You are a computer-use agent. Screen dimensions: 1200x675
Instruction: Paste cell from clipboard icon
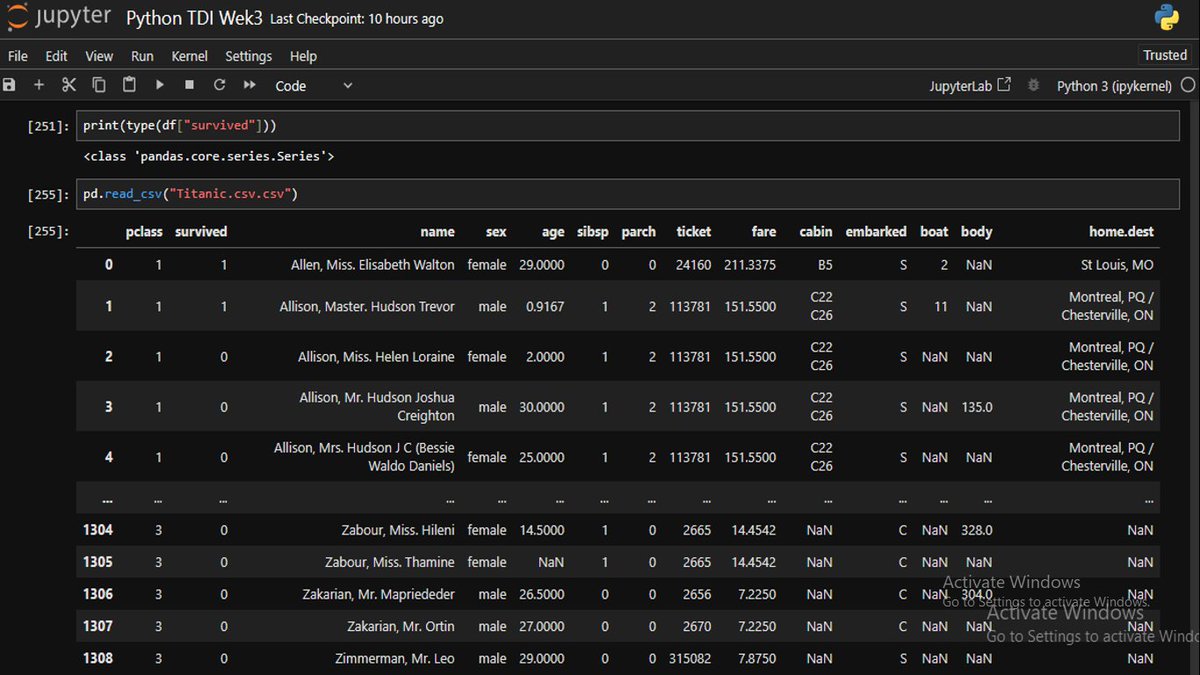click(129, 86)
